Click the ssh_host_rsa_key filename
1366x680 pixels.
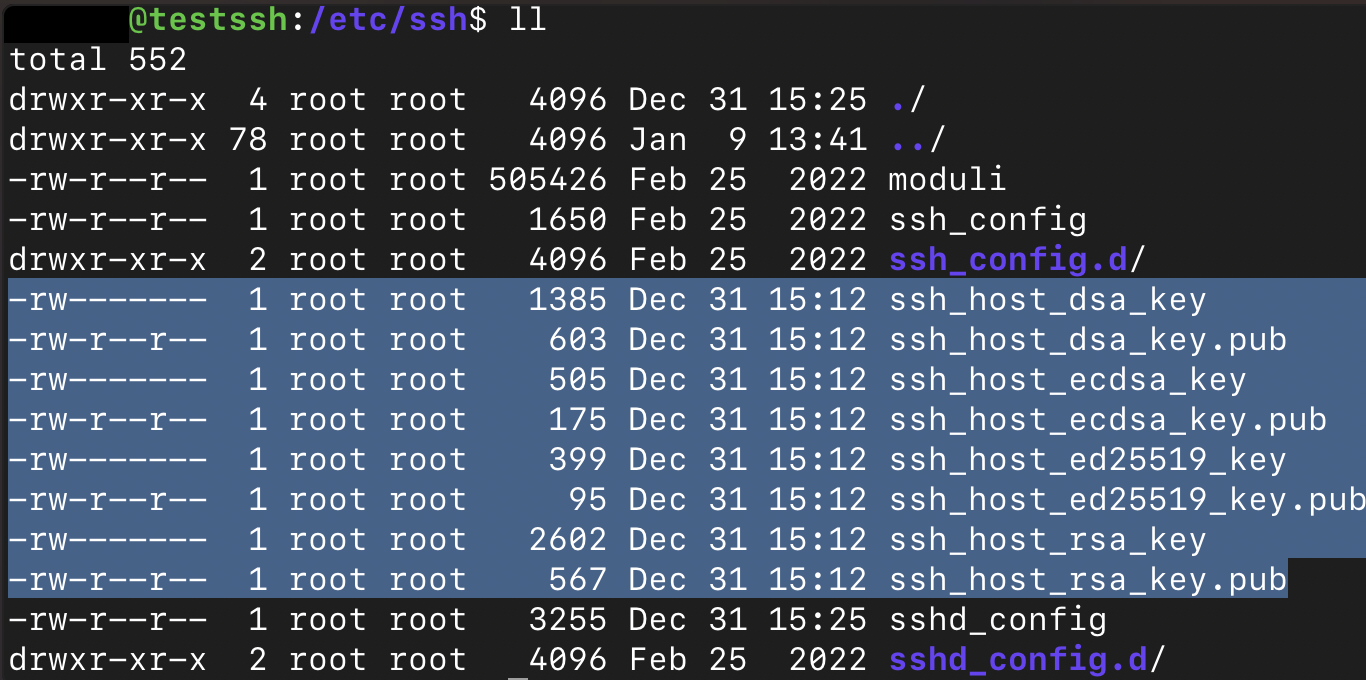pyautogui.click(x=1047, y=539)
